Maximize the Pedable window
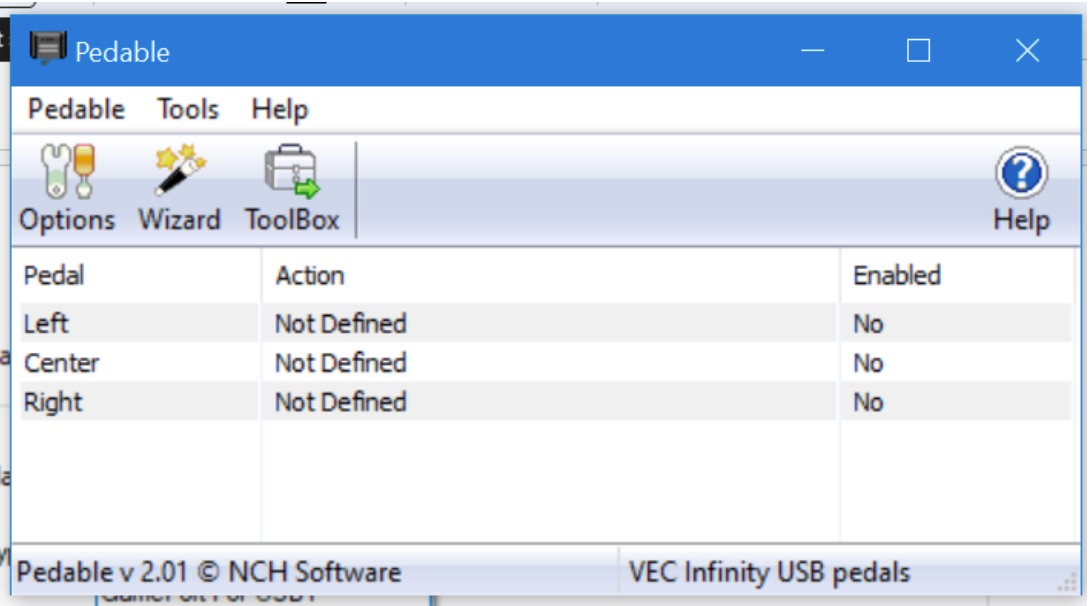 point(918,51)
